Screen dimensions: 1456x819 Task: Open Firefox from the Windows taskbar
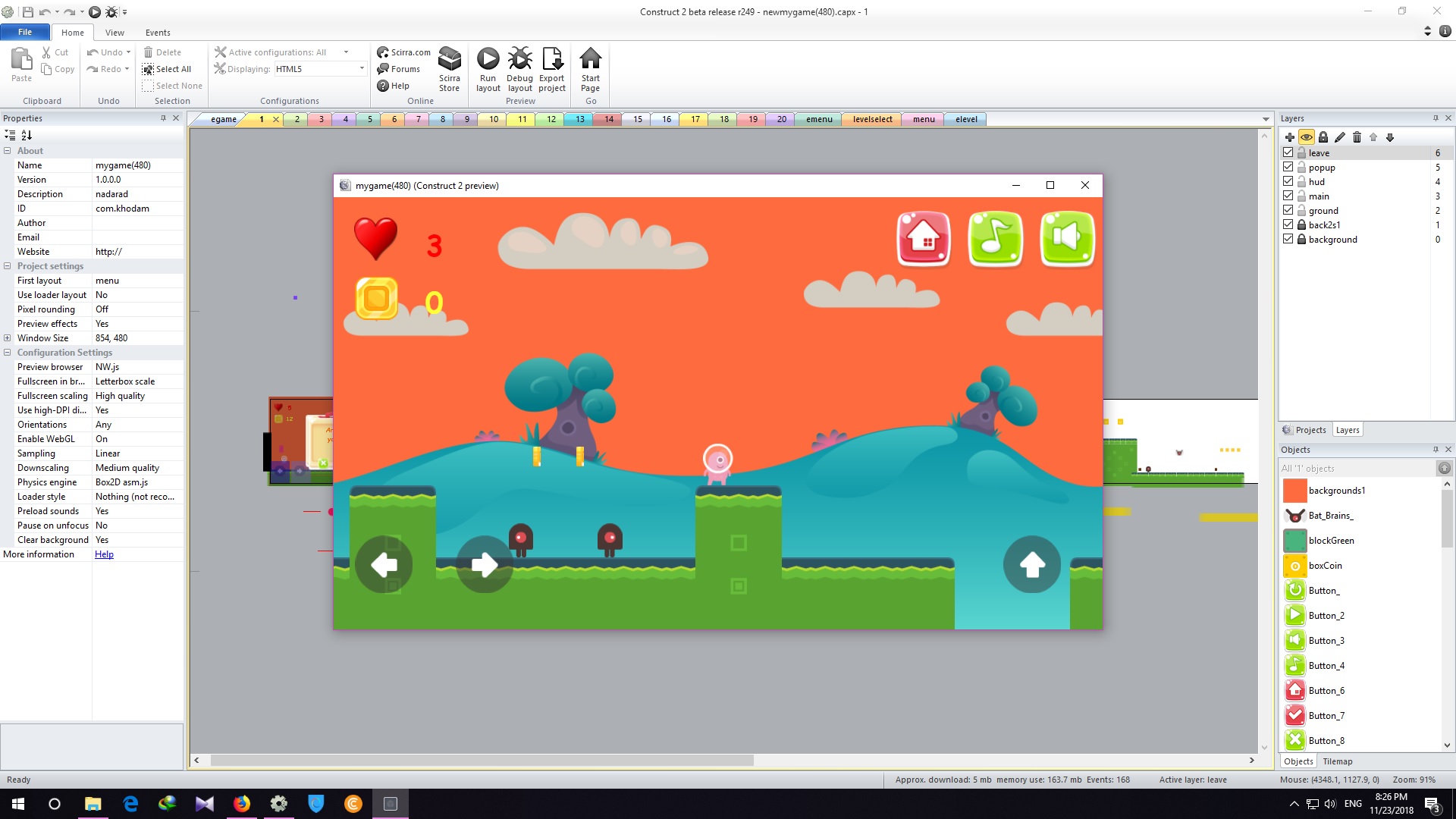tap(242, 804)
